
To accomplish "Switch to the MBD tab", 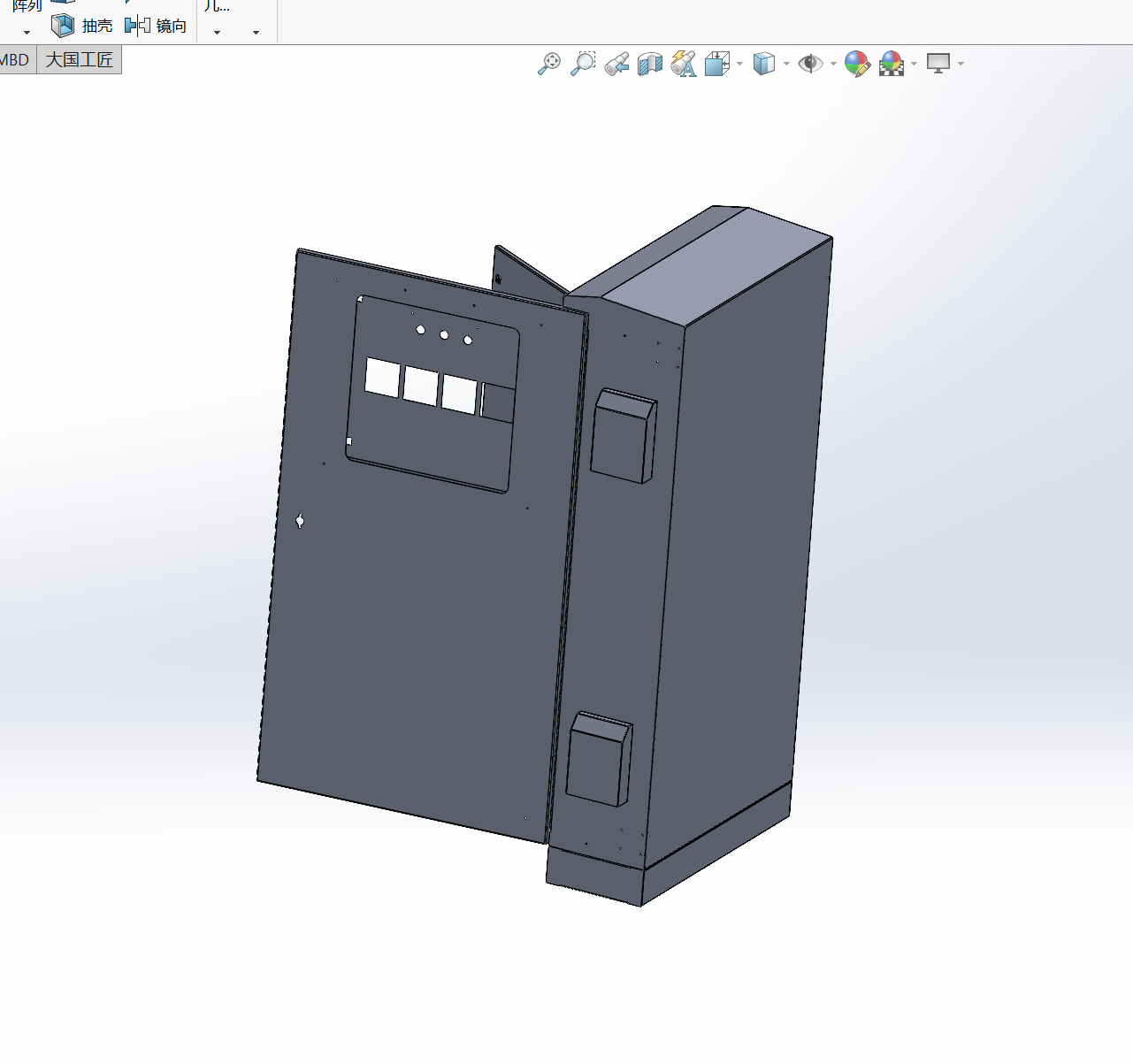I will [16, 60].
